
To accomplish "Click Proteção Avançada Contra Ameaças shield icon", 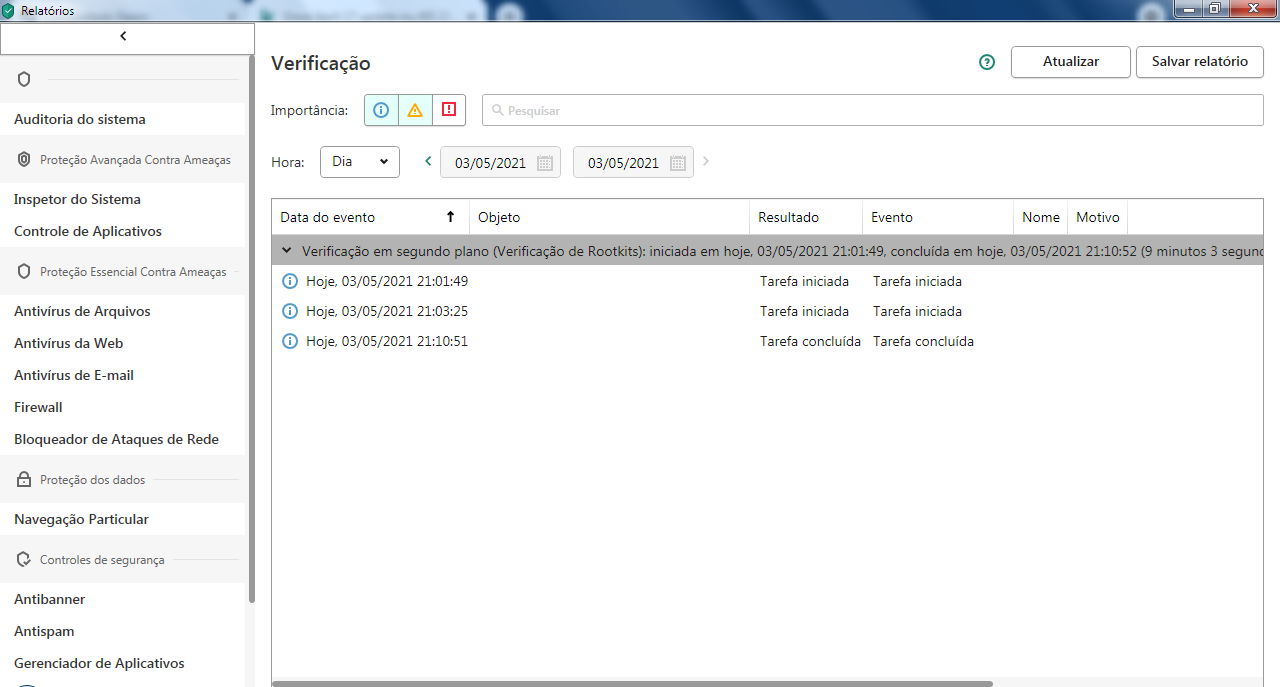I will point(24,159).
